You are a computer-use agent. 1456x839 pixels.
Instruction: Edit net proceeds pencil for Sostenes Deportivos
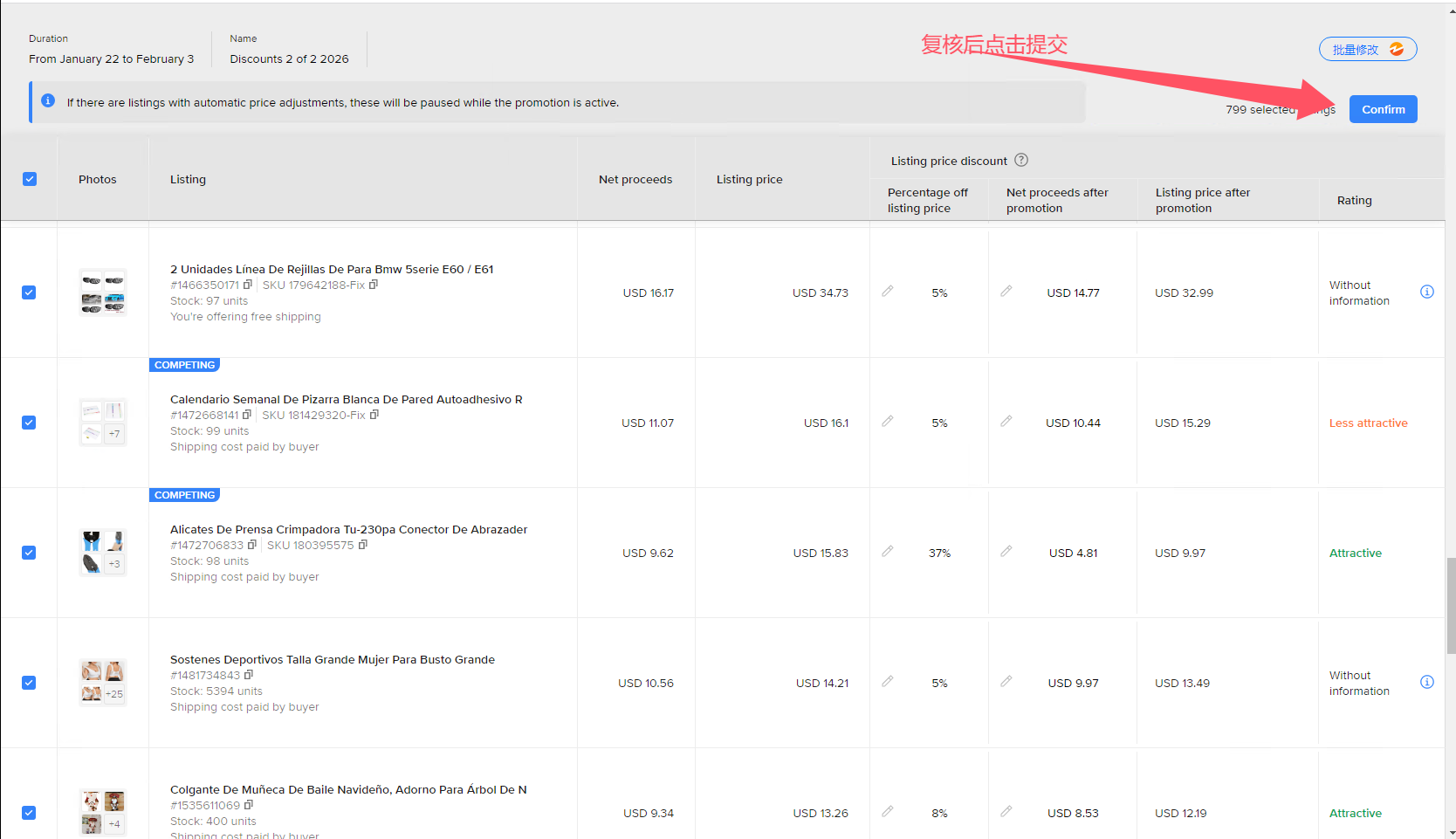pyautogui.click(x=1006, y=682)
